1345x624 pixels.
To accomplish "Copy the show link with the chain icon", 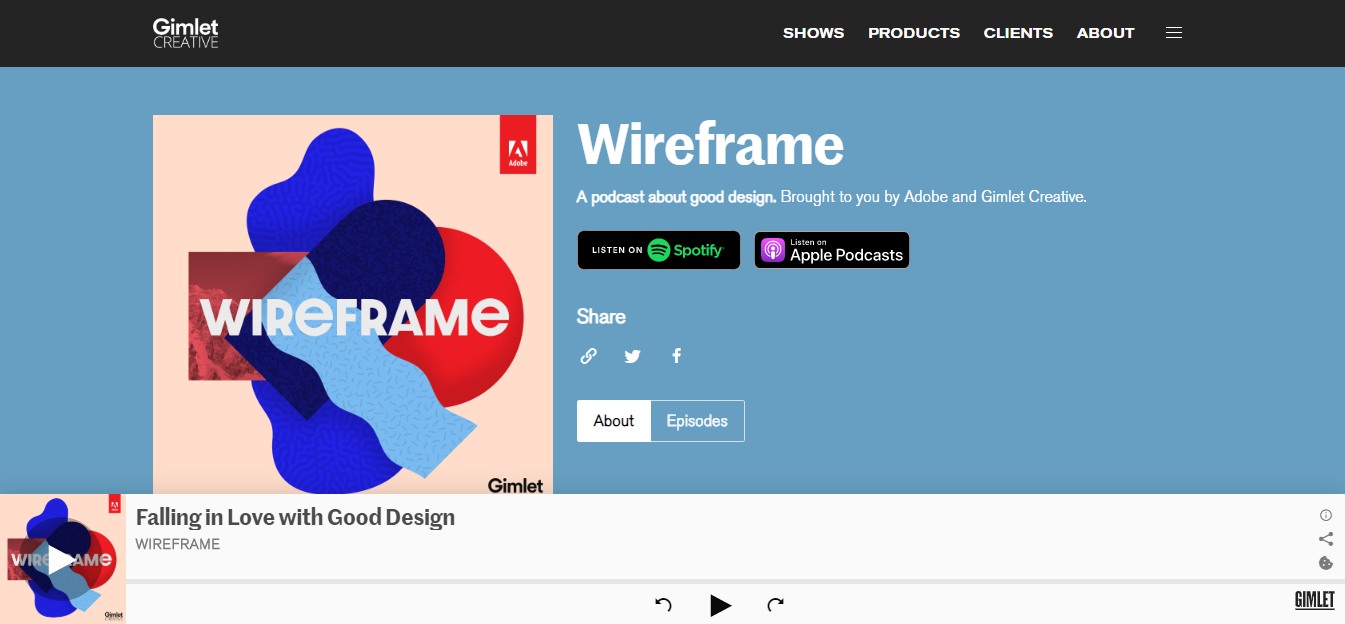I will [589, 355].
